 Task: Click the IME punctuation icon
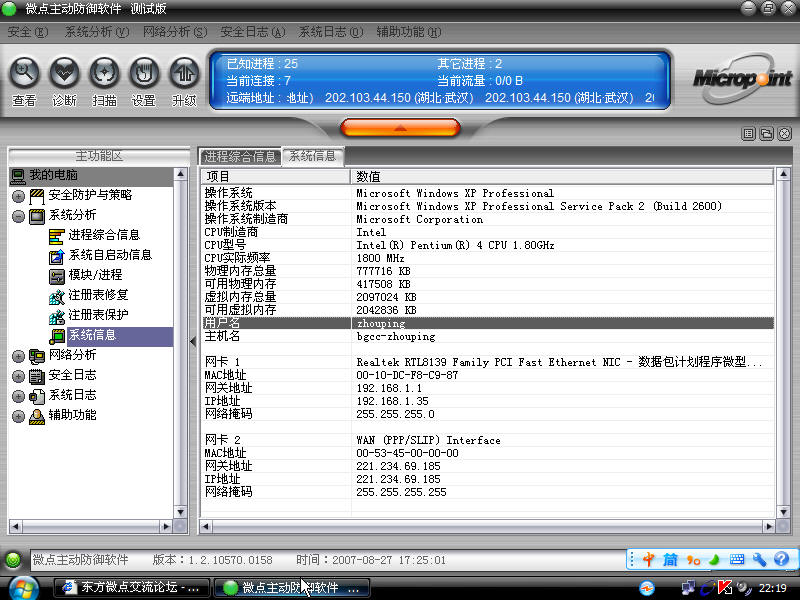point(693,560)
